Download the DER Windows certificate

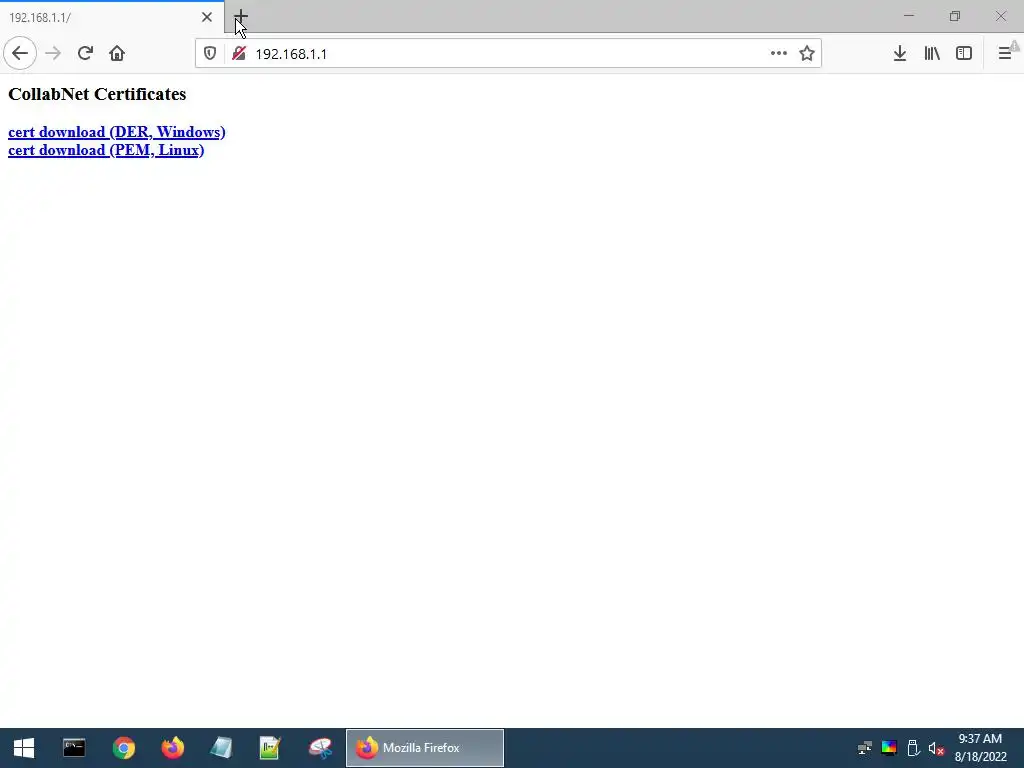coord(117,132)
